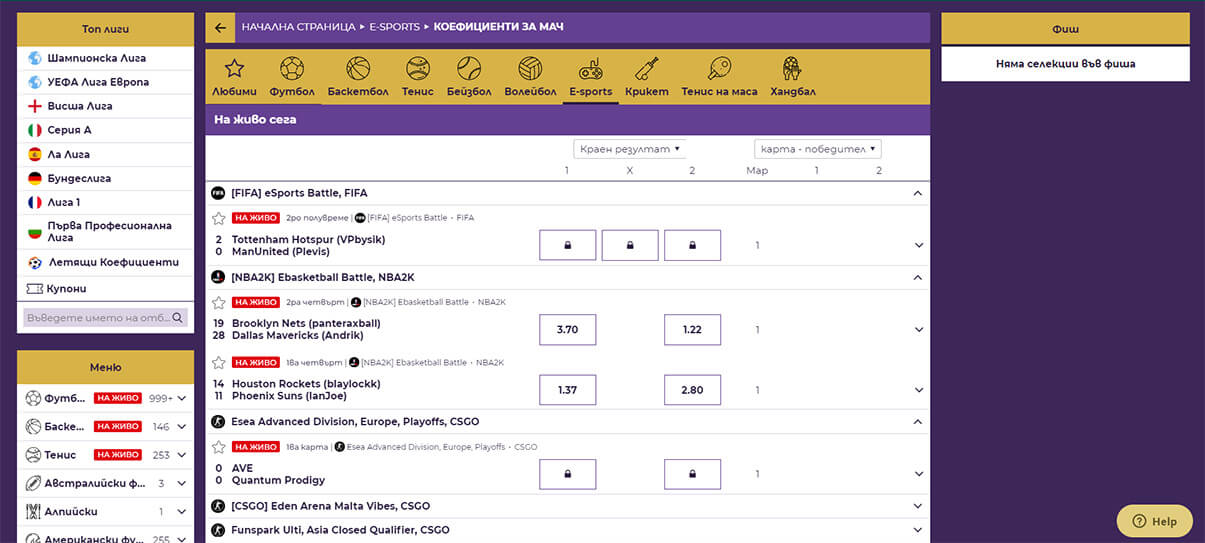
Task: Click locked home odds for AVE
Action: click(568, 474)
